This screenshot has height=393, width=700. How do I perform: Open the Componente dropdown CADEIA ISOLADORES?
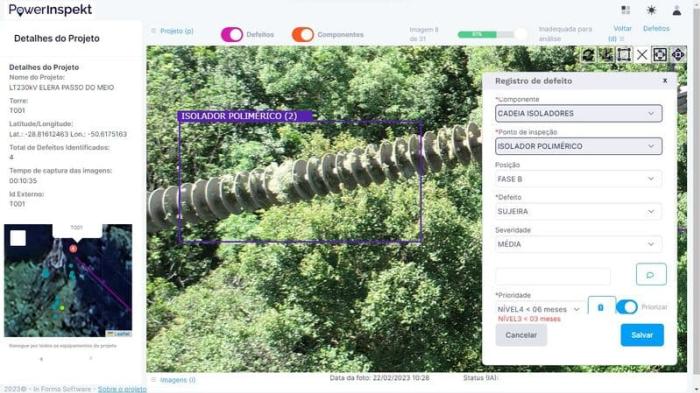(578, 113)
